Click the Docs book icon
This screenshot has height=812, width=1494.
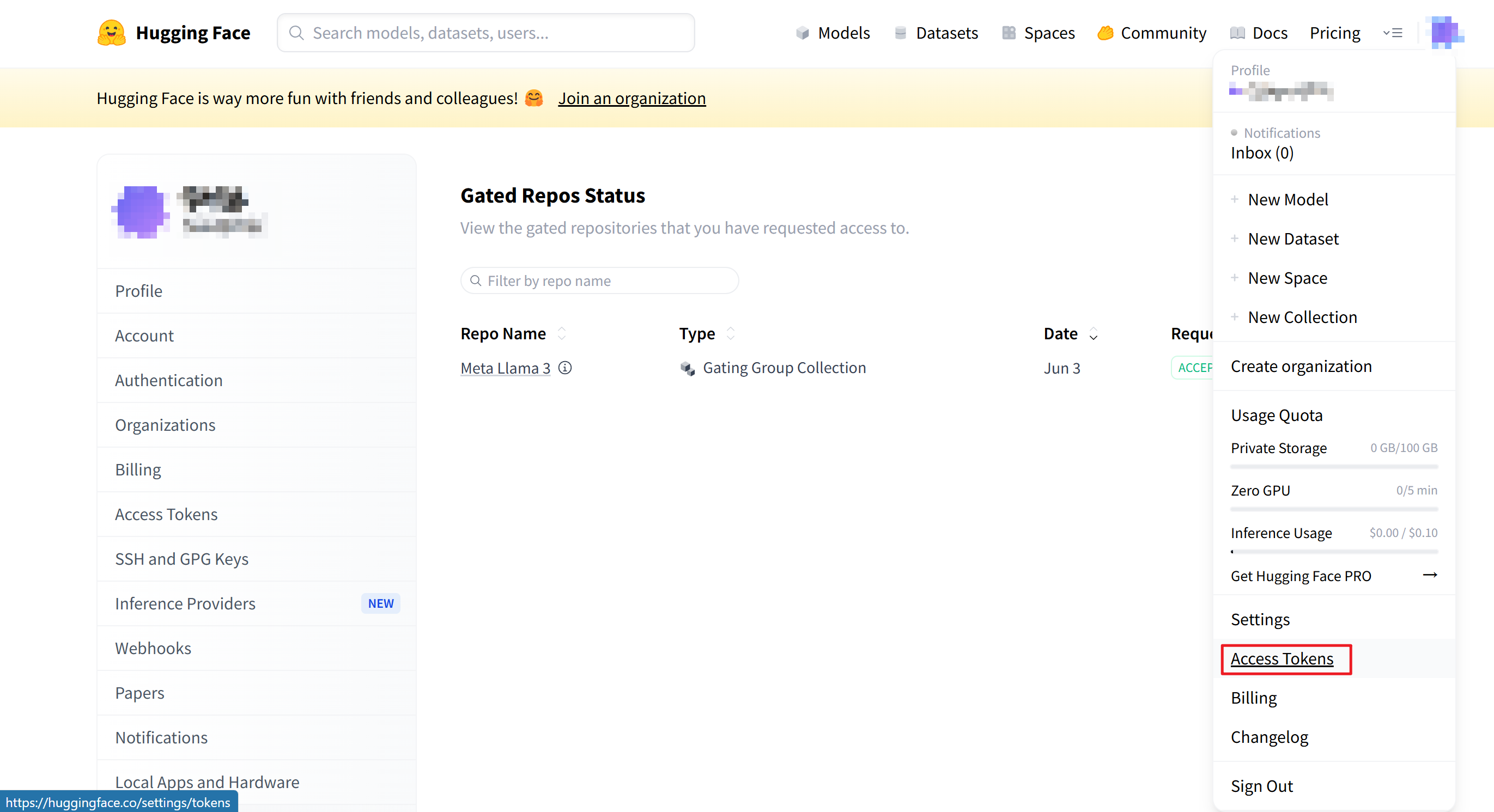[x=1237, y=33]
